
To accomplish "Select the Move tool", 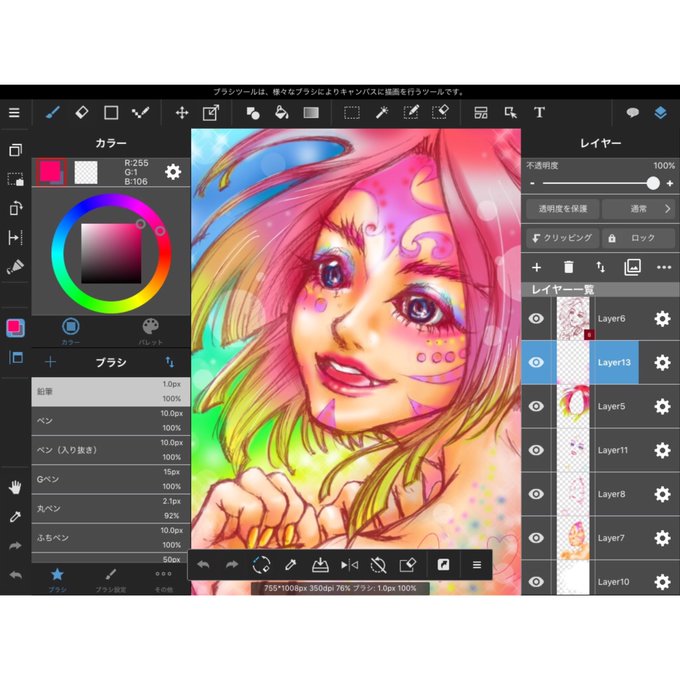I will pyautogui.click(x=182, y=113).
